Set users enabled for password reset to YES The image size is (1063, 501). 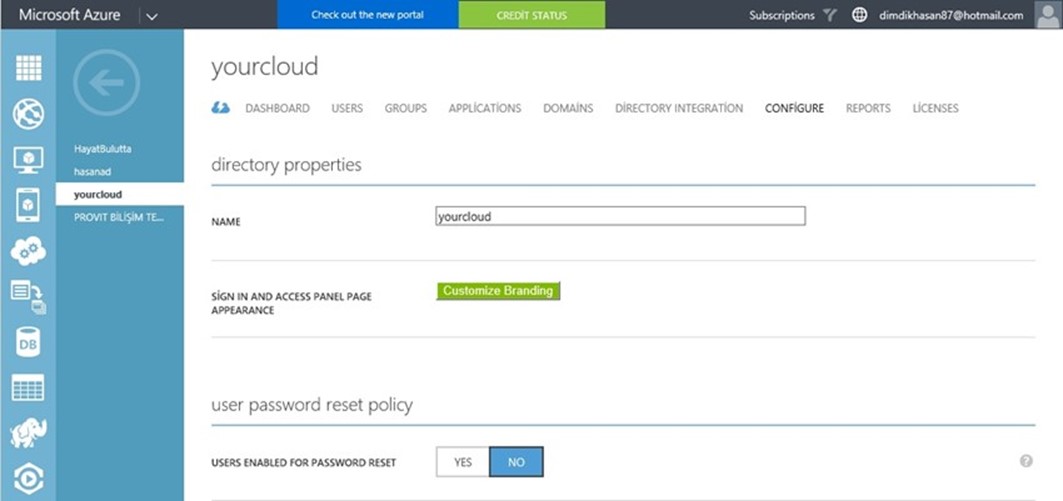[x=463, y=462]
